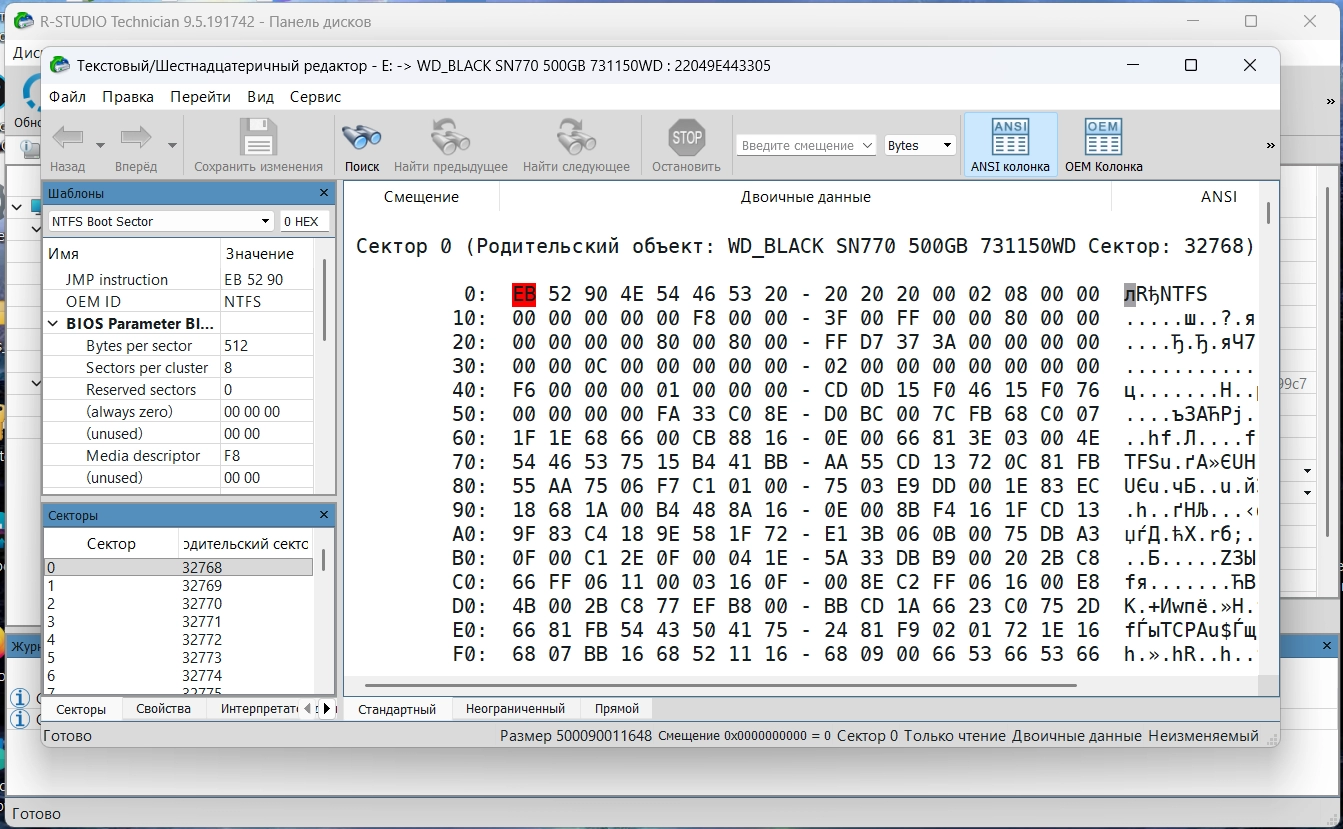Switch to the Свойства tab

163,709
